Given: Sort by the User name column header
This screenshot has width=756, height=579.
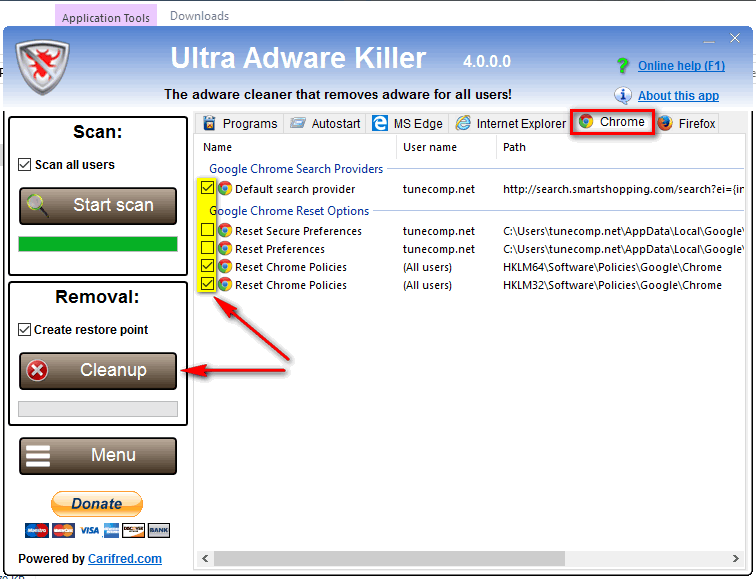Looking at the screenshot, I should (446, 147).
